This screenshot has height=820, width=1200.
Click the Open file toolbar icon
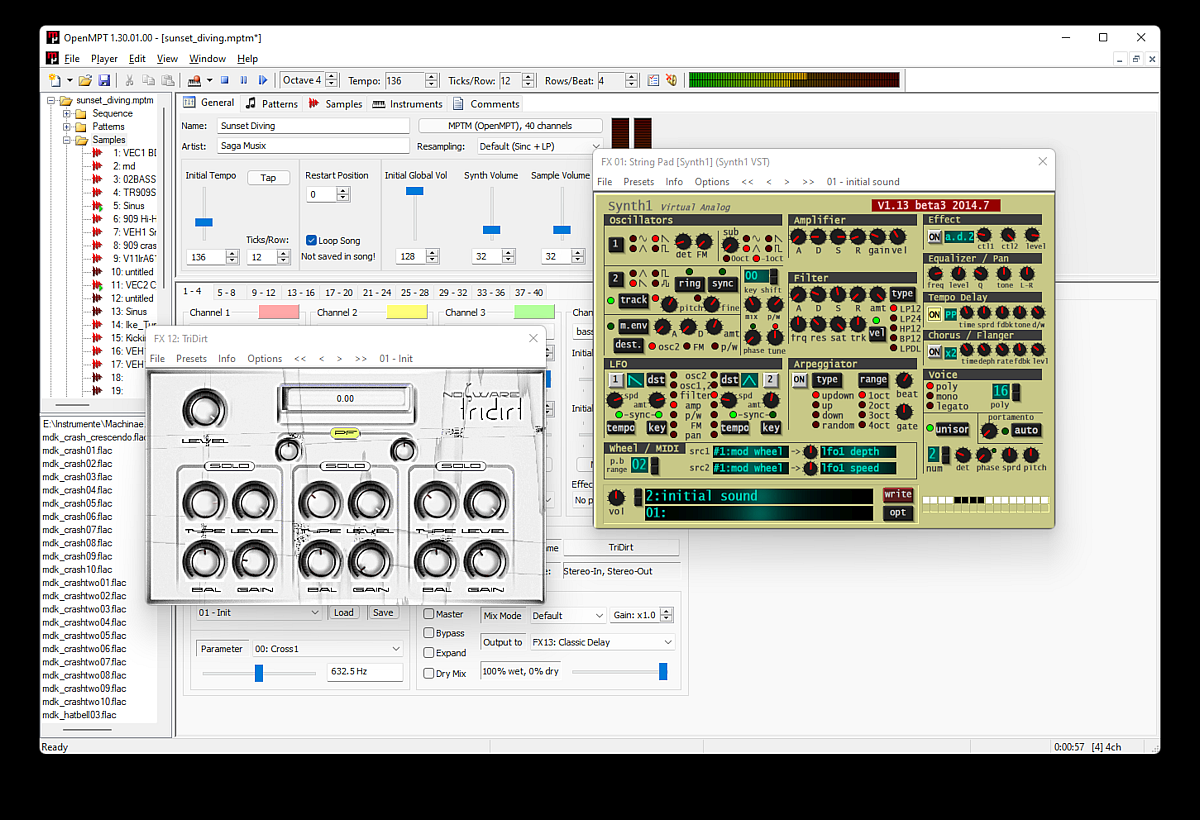86,80
